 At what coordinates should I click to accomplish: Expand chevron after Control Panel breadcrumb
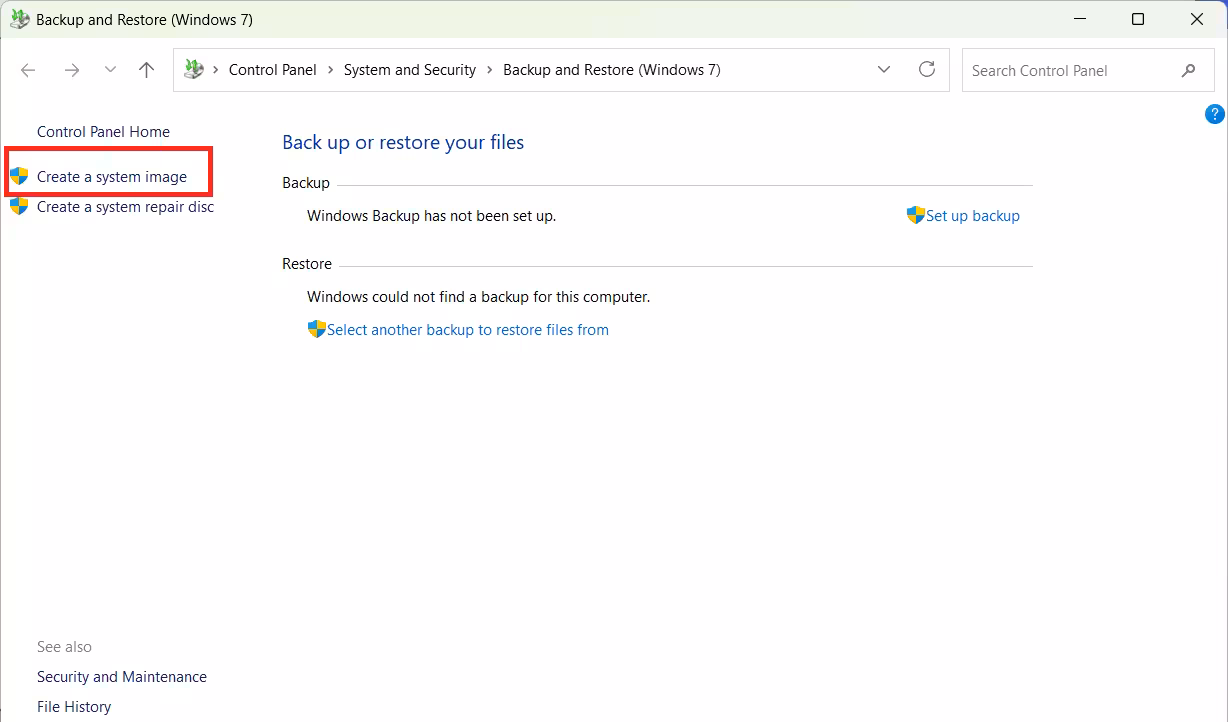[330, 70]
